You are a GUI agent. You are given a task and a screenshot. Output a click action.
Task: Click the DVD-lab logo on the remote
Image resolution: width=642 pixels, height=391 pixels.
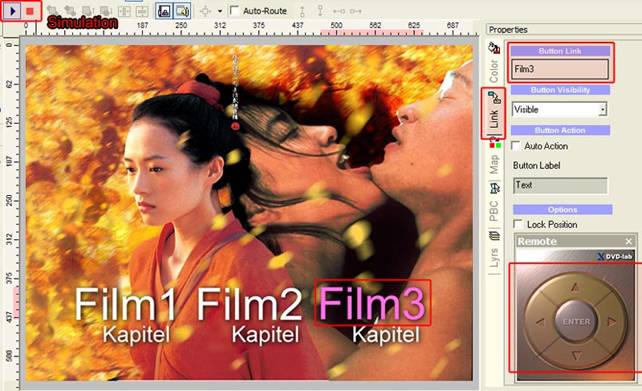click(x=614, y=257)
